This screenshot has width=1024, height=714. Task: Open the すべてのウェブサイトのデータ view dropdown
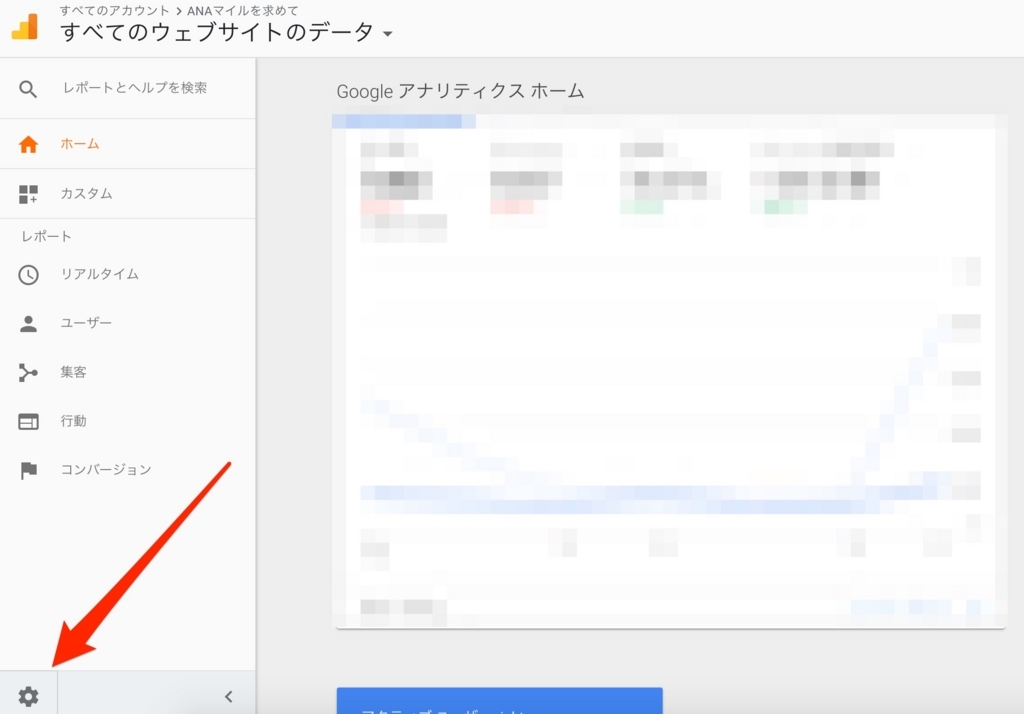[x=226, y=32]
